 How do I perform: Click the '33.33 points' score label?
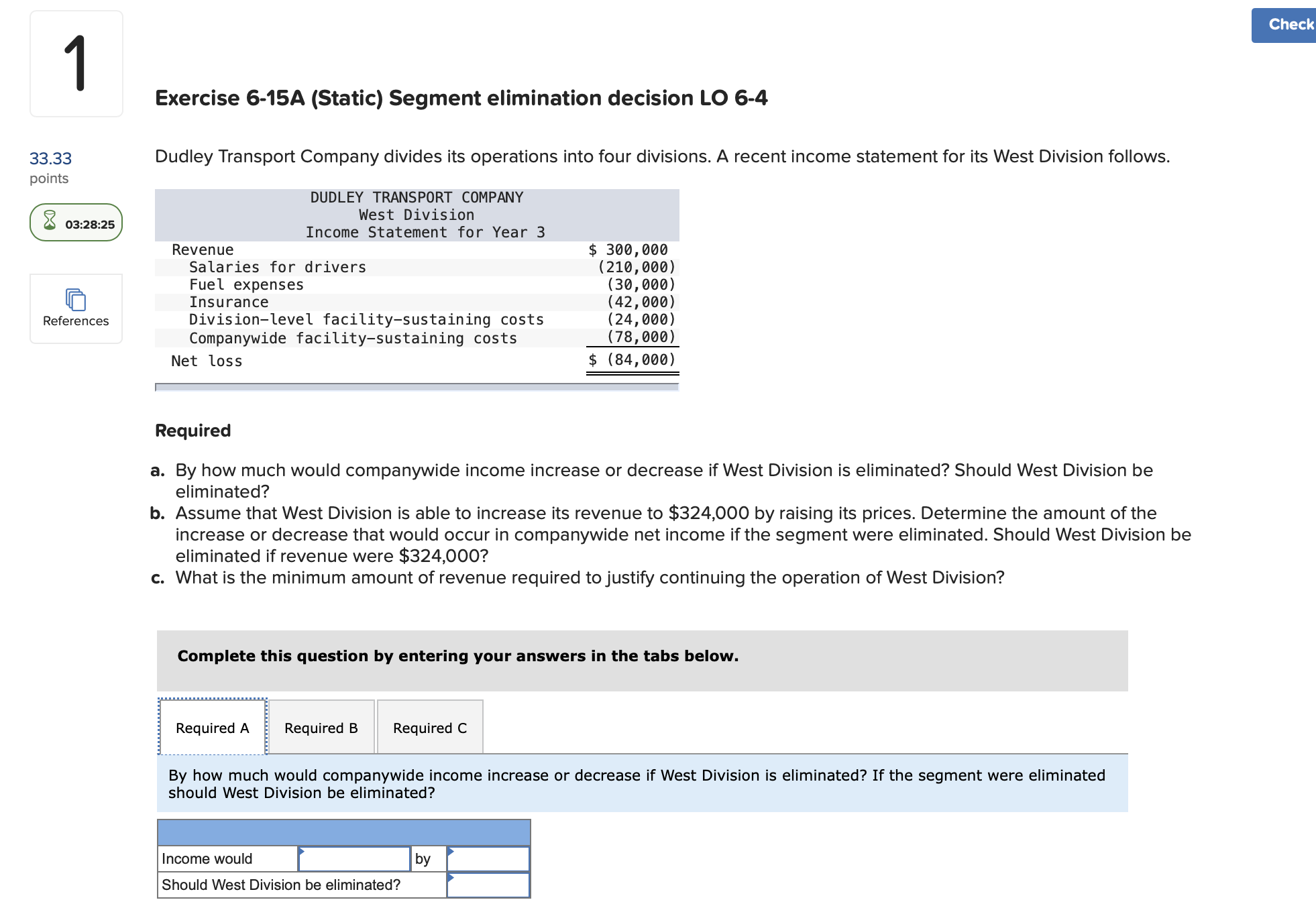(x=50, y=166)
